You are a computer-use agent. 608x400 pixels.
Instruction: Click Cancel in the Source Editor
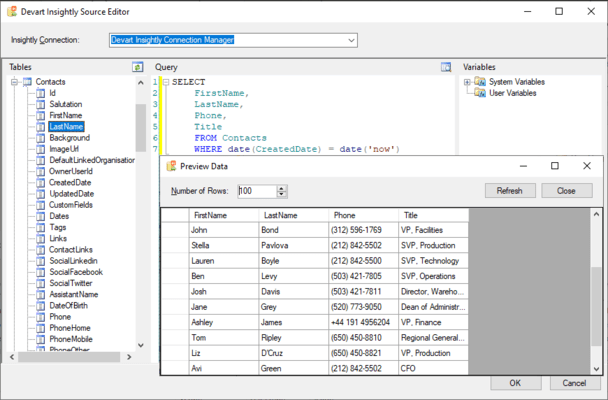coord(574,383)
